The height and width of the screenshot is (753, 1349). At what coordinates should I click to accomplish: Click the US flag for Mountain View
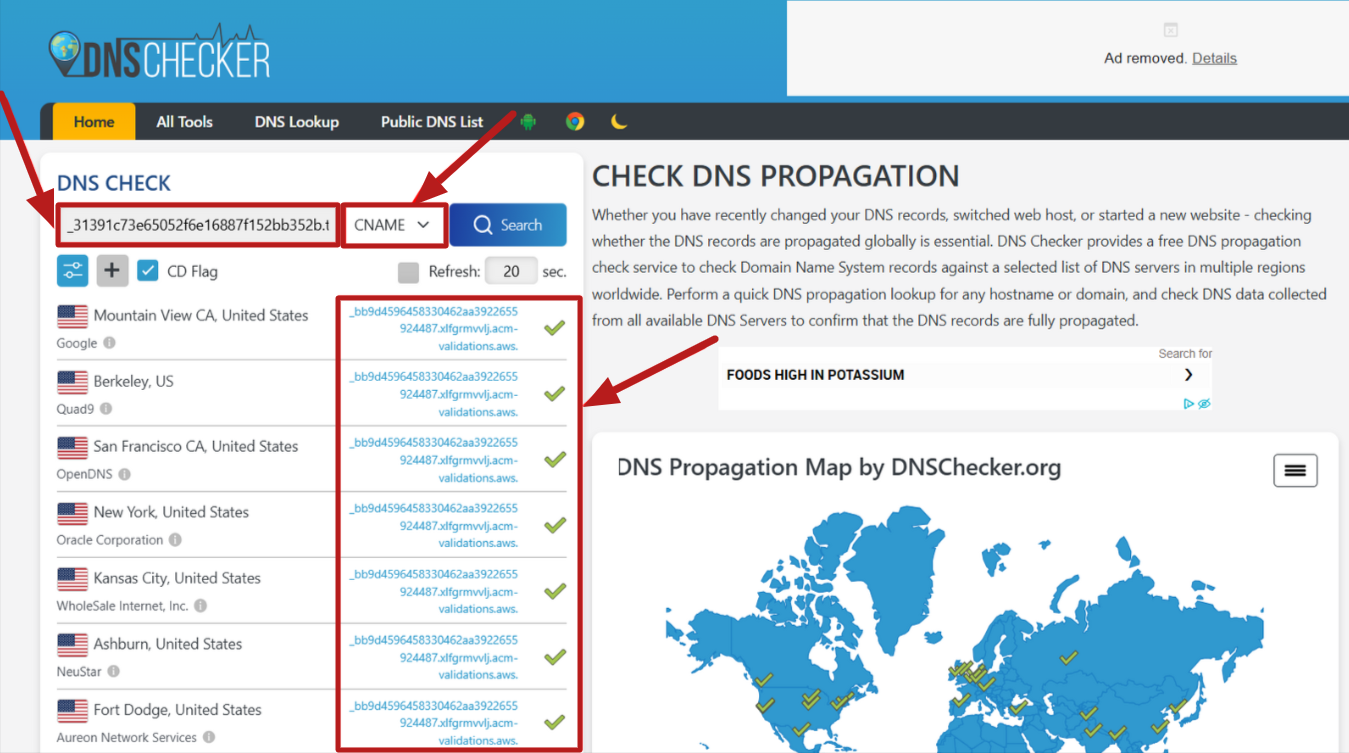point(72,316)
